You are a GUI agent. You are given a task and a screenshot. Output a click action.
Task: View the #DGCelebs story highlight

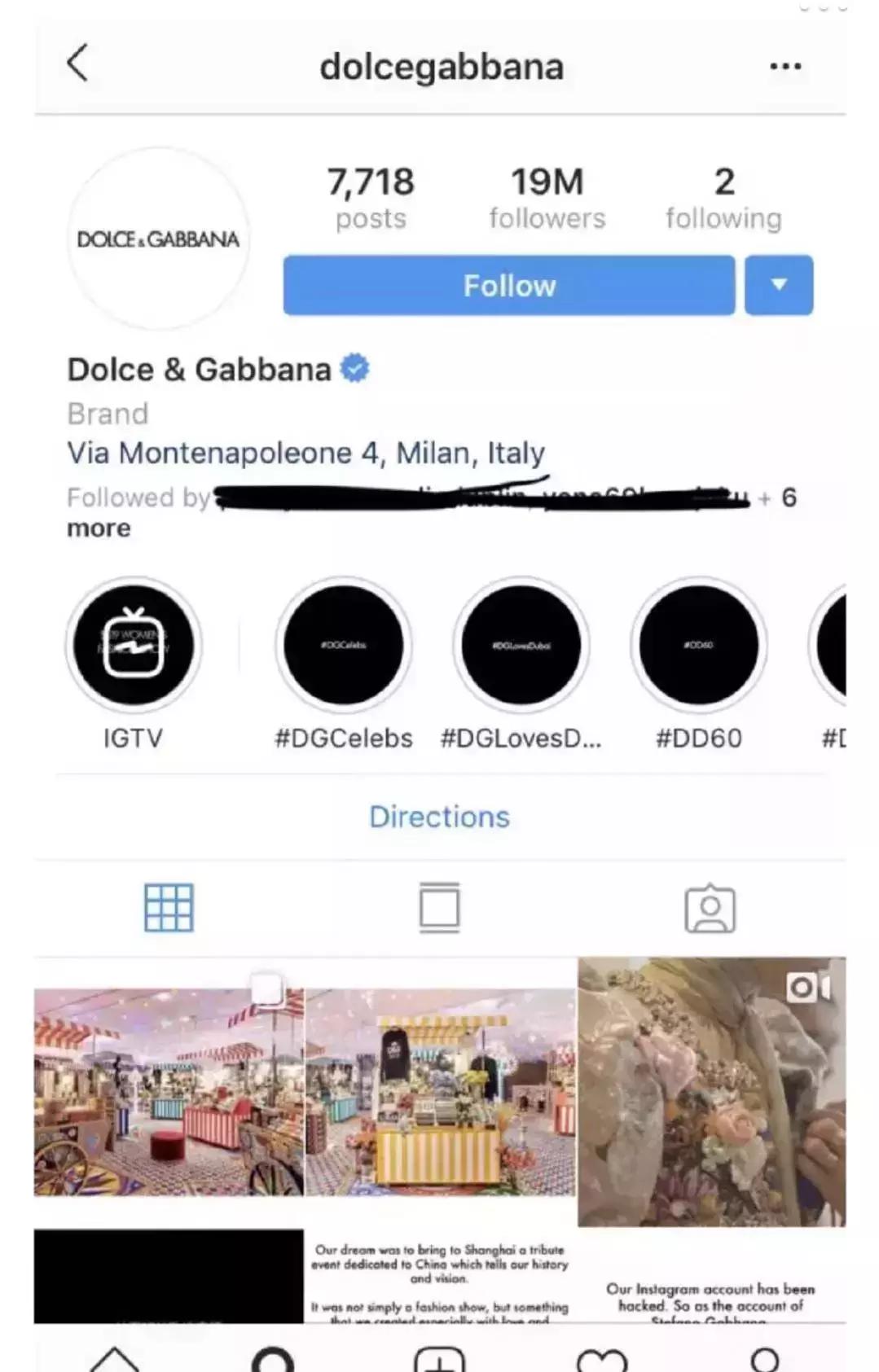coord(344,645)
